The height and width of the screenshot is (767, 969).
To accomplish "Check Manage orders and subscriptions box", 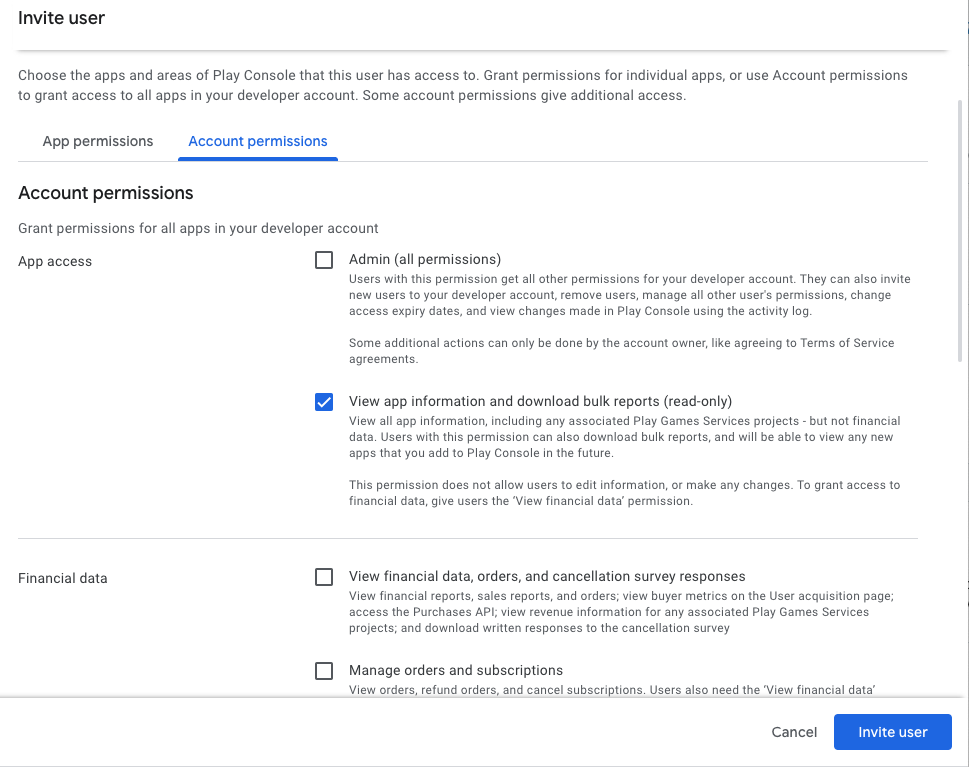I will tap(324, 671).
